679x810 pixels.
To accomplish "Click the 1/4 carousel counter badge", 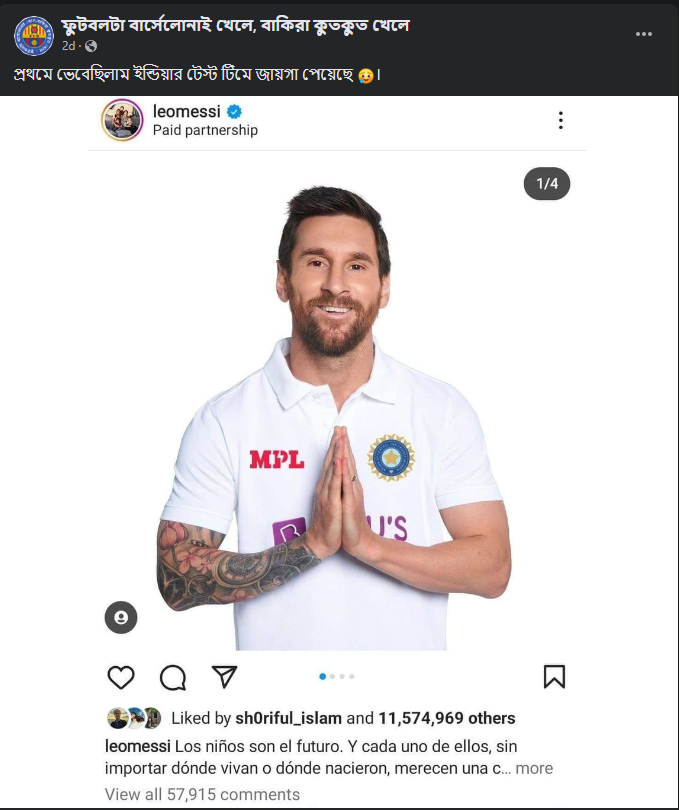I will pos(547,184).
